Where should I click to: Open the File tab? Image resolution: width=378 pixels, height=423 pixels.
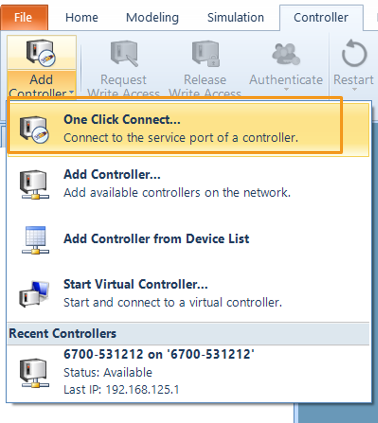click(24, 17)
